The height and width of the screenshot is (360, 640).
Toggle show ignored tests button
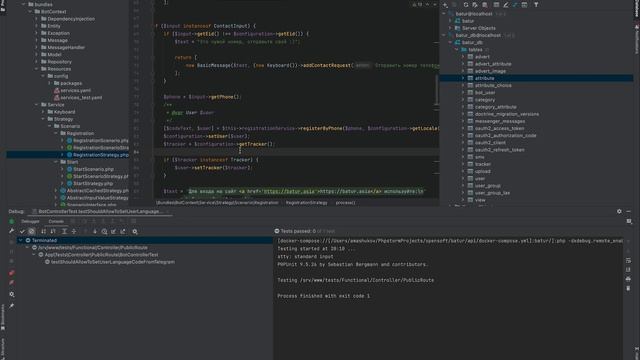coord(32,231)
